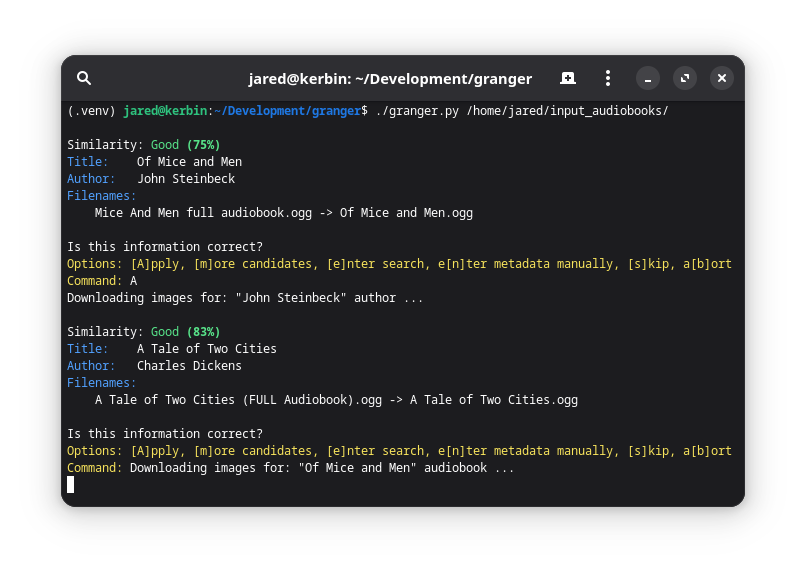Minimize the terminal window
This screenshot has height=574, width=806.
[x=648, y=78]
